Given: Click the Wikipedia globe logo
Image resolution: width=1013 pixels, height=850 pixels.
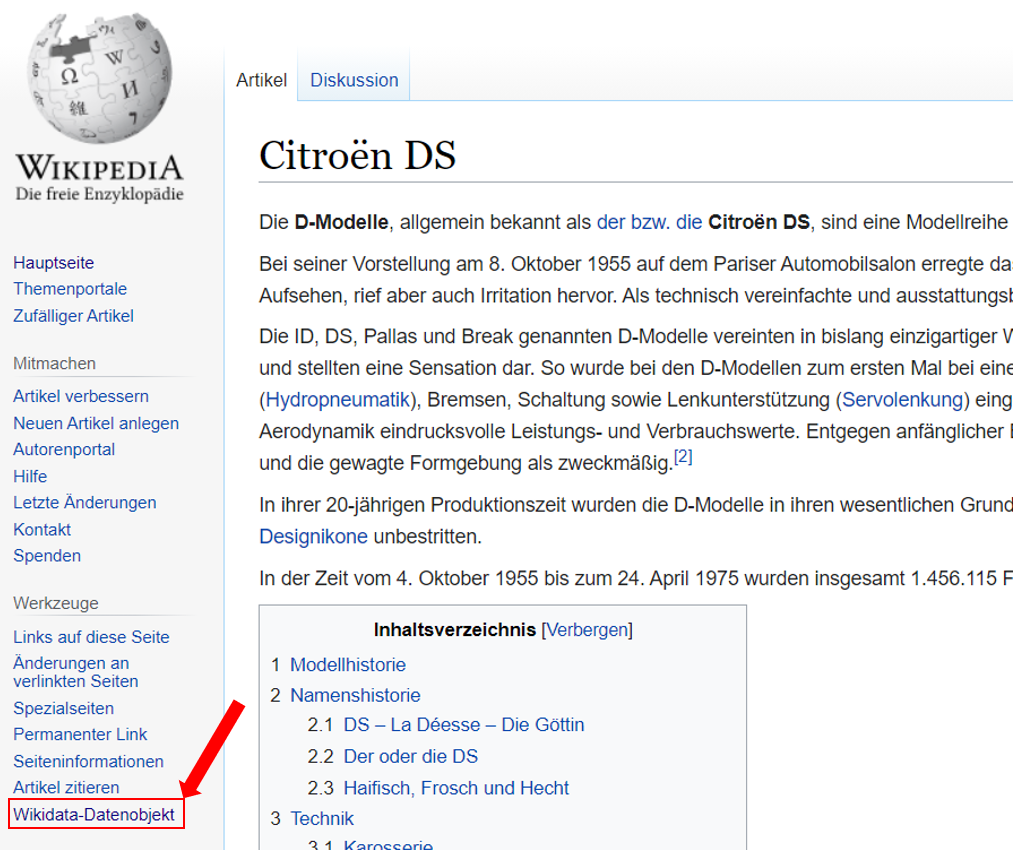Looking at the screenshot, I should [x=99, y=78].
